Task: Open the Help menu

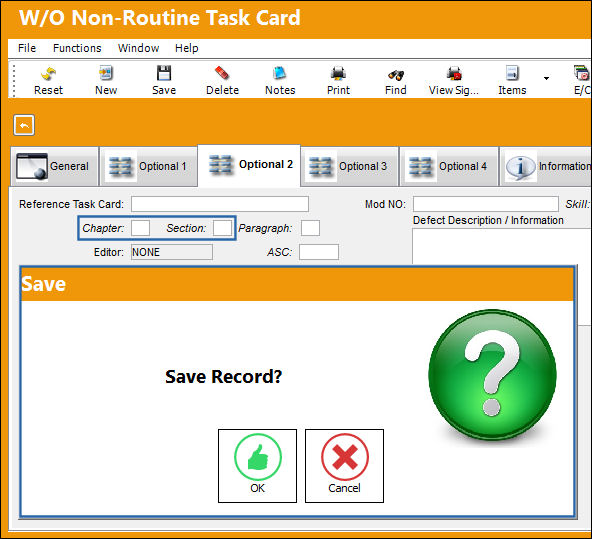Action: [x=187, y=48]
